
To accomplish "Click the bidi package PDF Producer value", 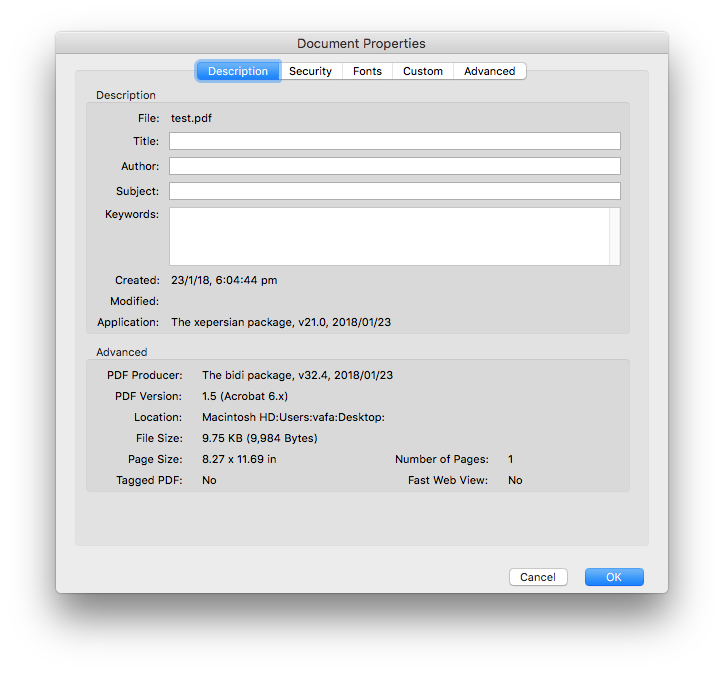I will tap(297, 375).
